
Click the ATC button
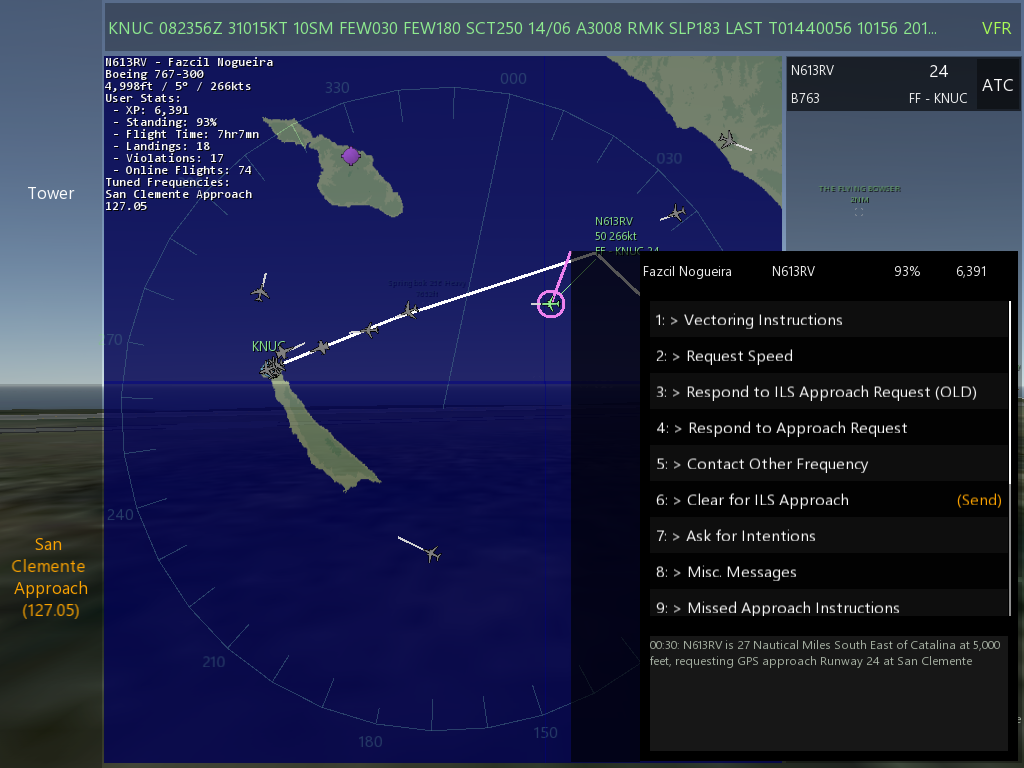click(x=997, y=85)
